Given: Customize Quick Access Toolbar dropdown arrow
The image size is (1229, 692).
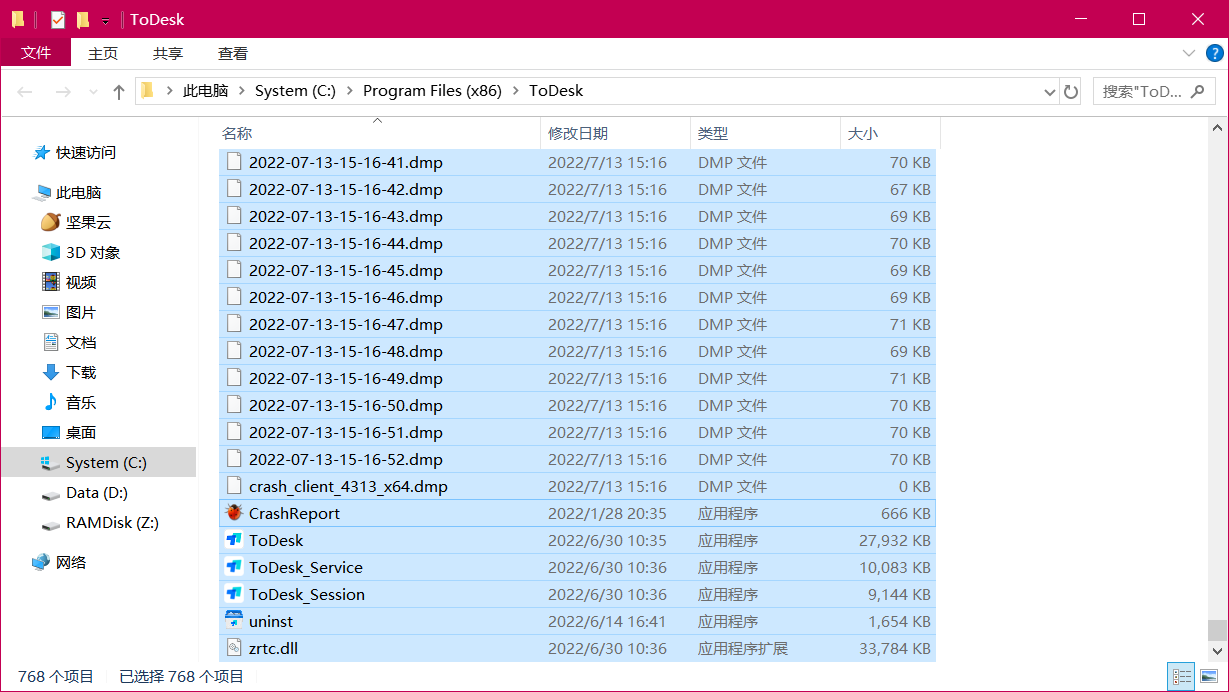Looking at the screenshot, I should [106, 20].
